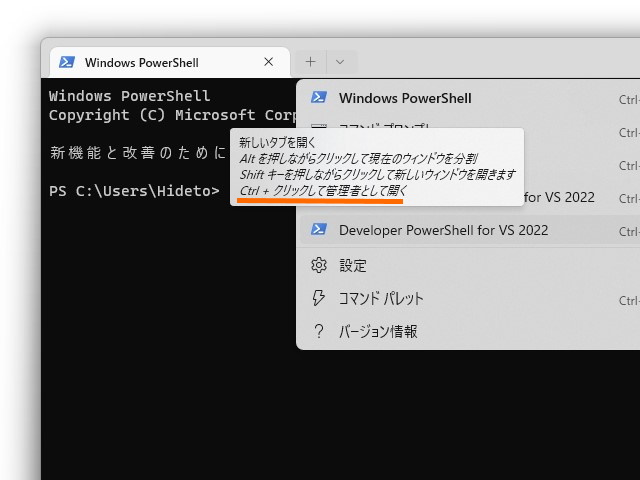
Task: Click the PS C:\Users\Hideto> prompt line
Action: point(134,191)
